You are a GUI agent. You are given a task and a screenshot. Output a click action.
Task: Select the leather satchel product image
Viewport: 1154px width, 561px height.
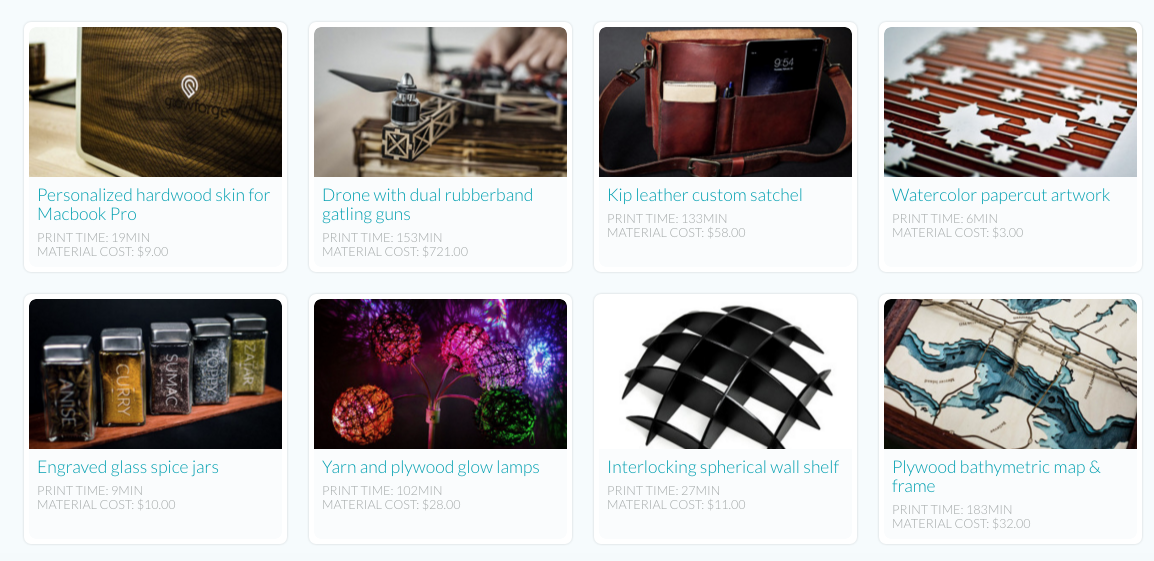(725, 102)
